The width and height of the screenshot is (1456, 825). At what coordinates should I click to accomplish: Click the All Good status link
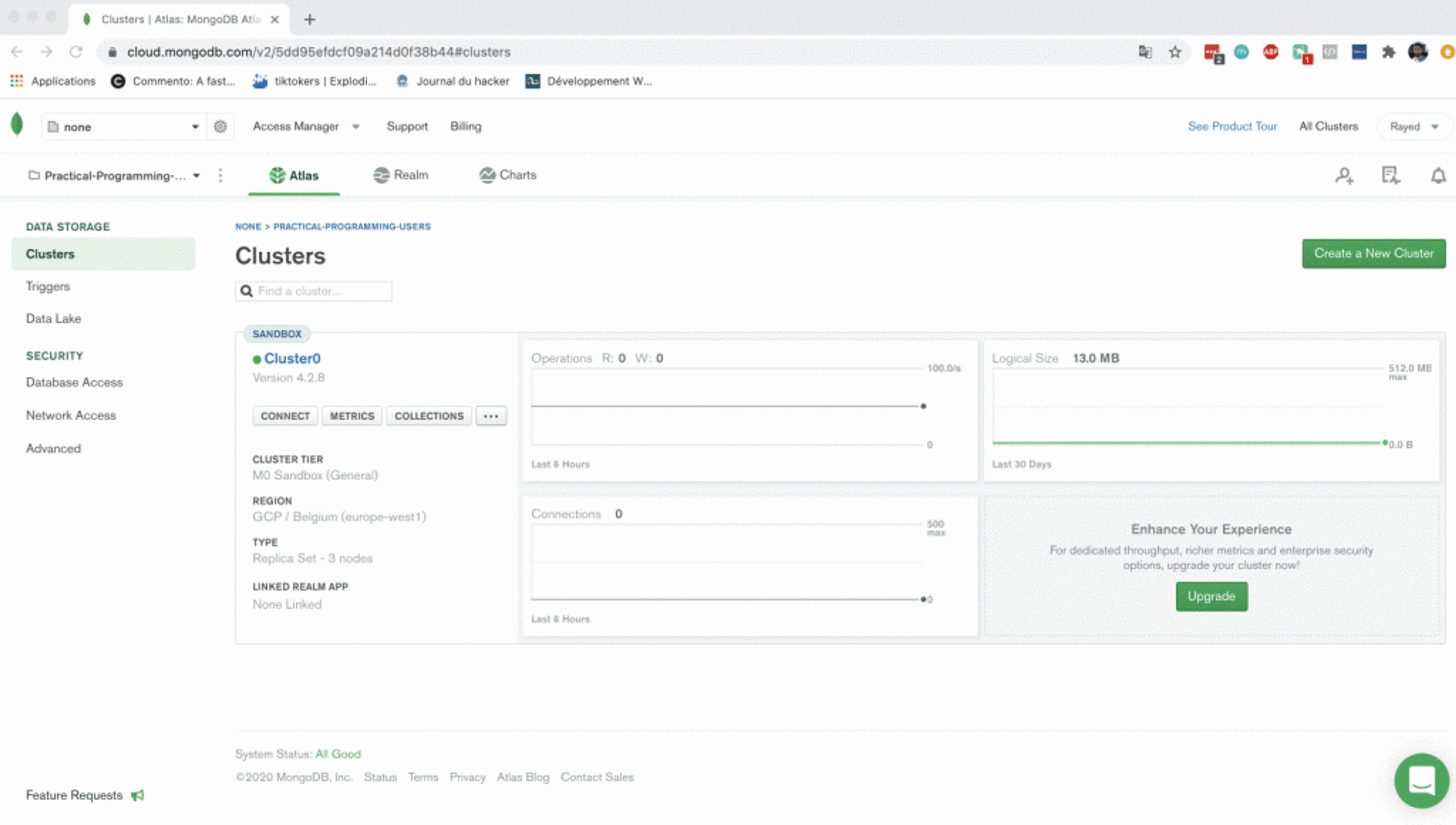[338, 754]
